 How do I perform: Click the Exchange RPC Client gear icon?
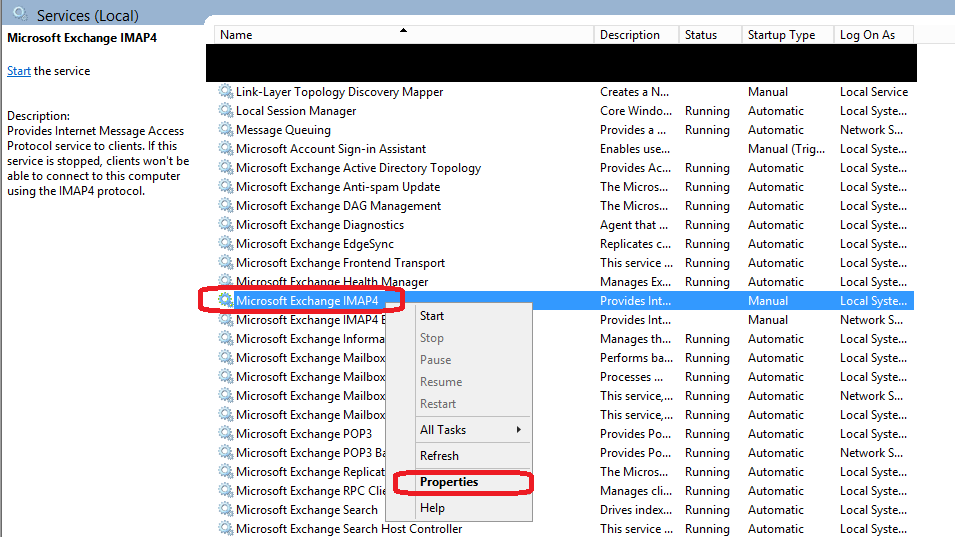pos(226,490)
